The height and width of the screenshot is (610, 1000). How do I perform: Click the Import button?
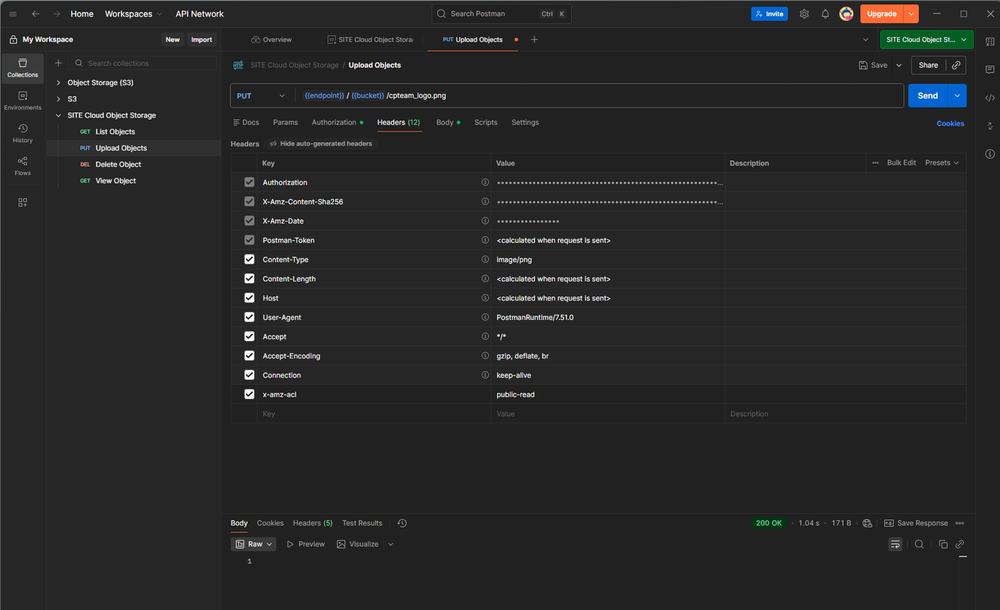(x=202, y=40)
